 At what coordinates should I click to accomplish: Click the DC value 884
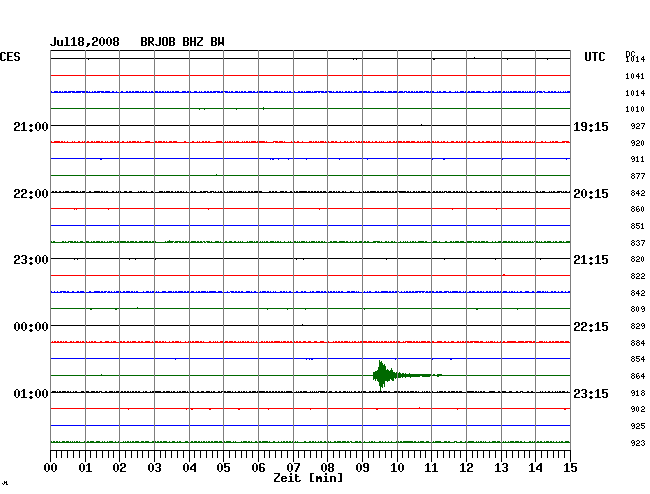click(x=638, y=343)
